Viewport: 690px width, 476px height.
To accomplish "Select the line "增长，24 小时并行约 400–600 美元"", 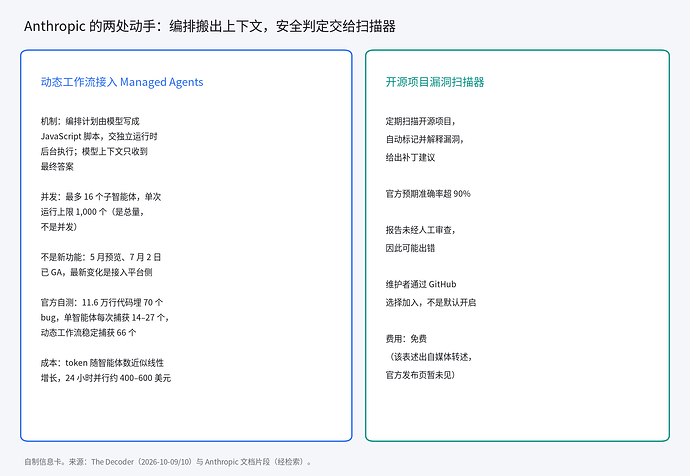I will 106,378.
